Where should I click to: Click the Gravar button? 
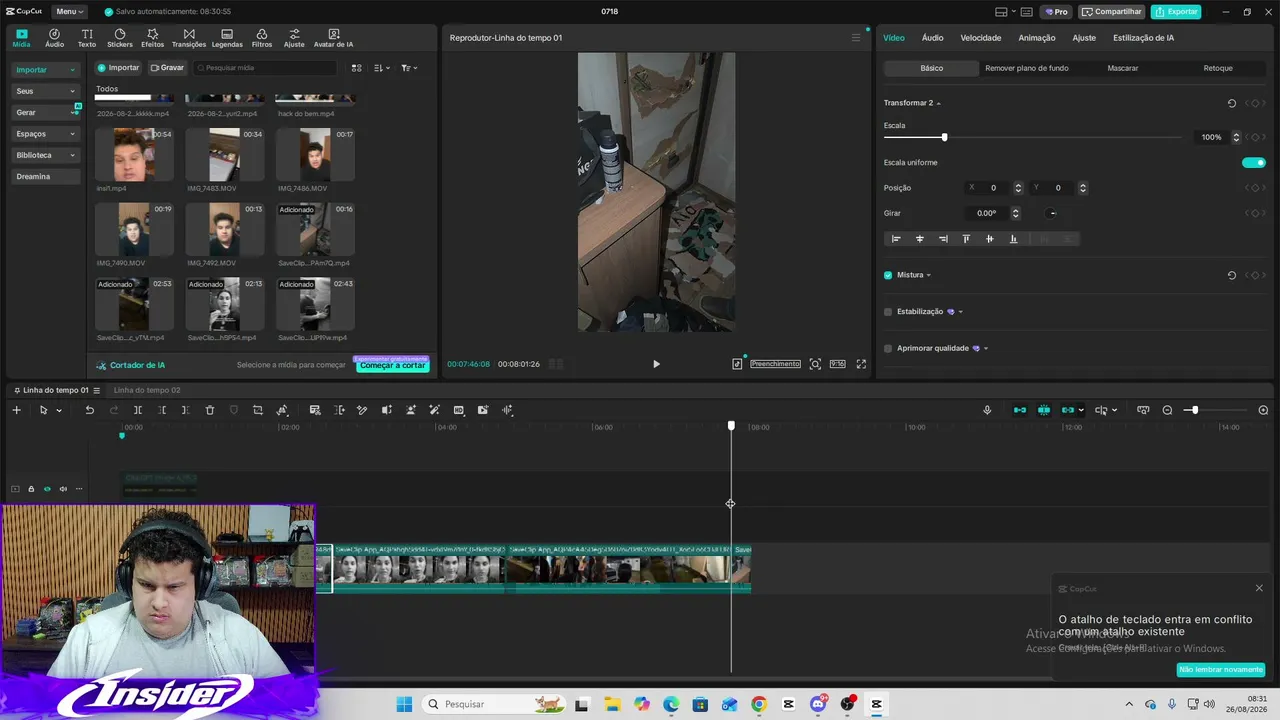point(167,68)
